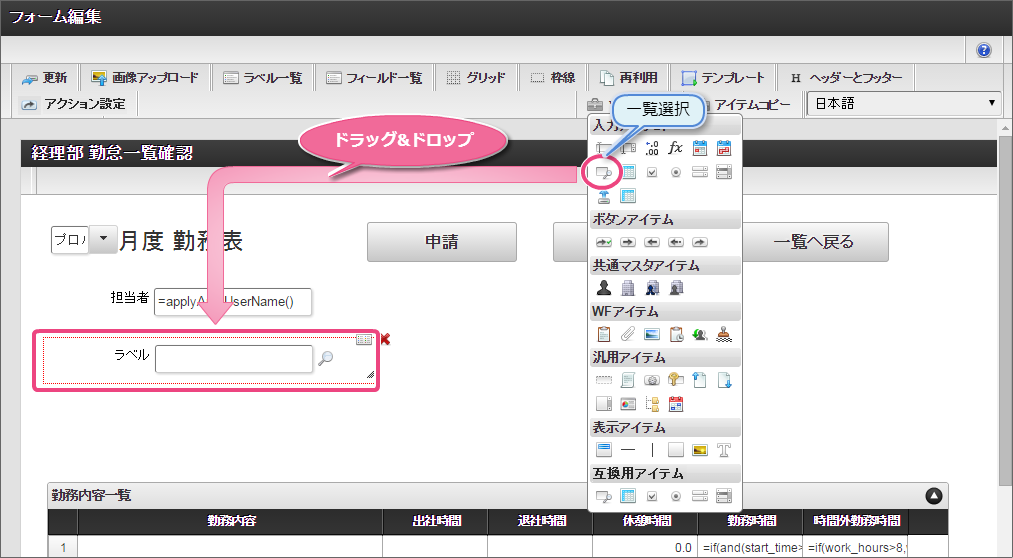Toggle グリッド display
The width and height of the screenshot is (1013, 558).
[475, 78]
